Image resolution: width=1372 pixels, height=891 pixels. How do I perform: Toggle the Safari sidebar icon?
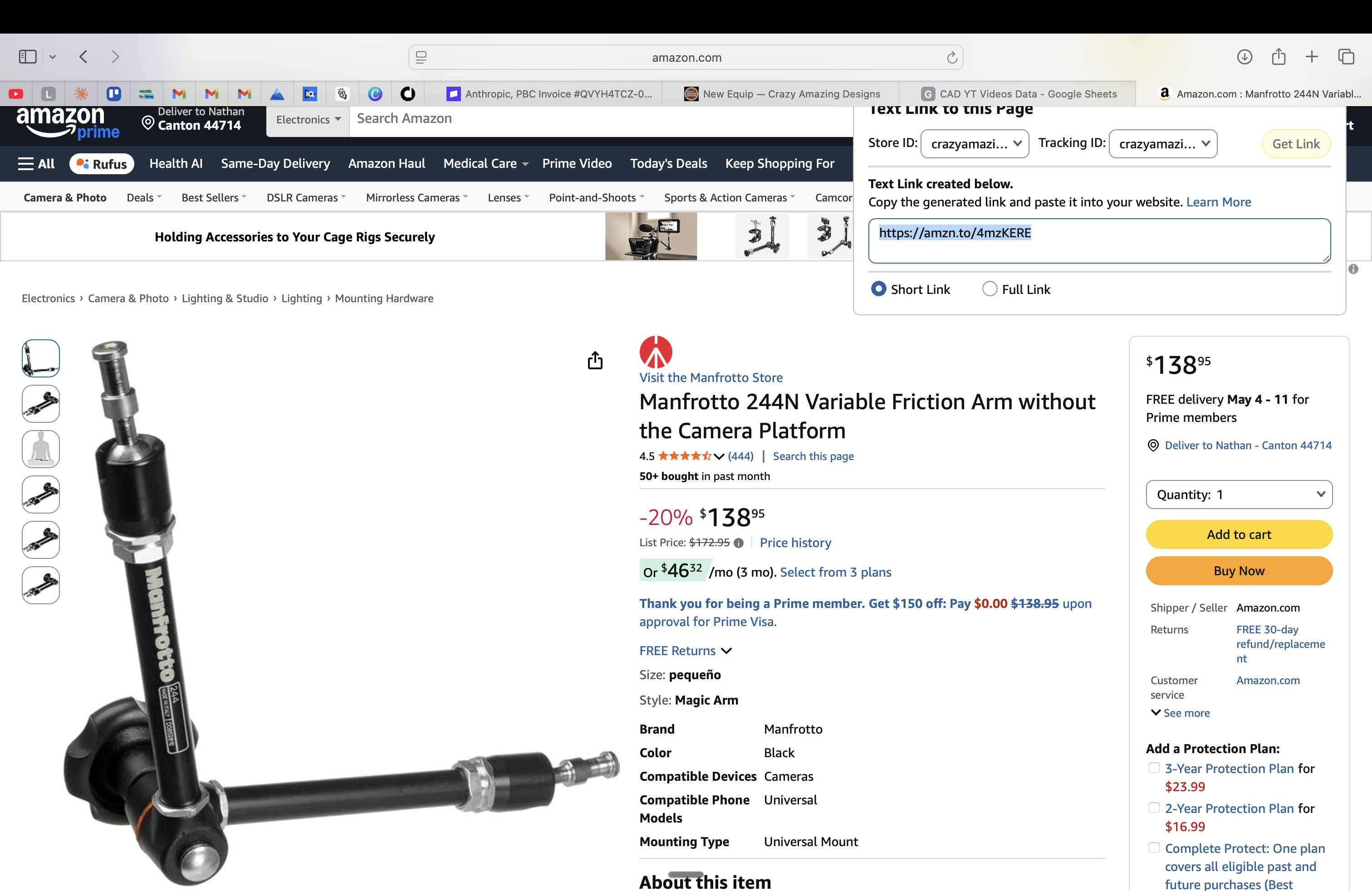[28, 56]
